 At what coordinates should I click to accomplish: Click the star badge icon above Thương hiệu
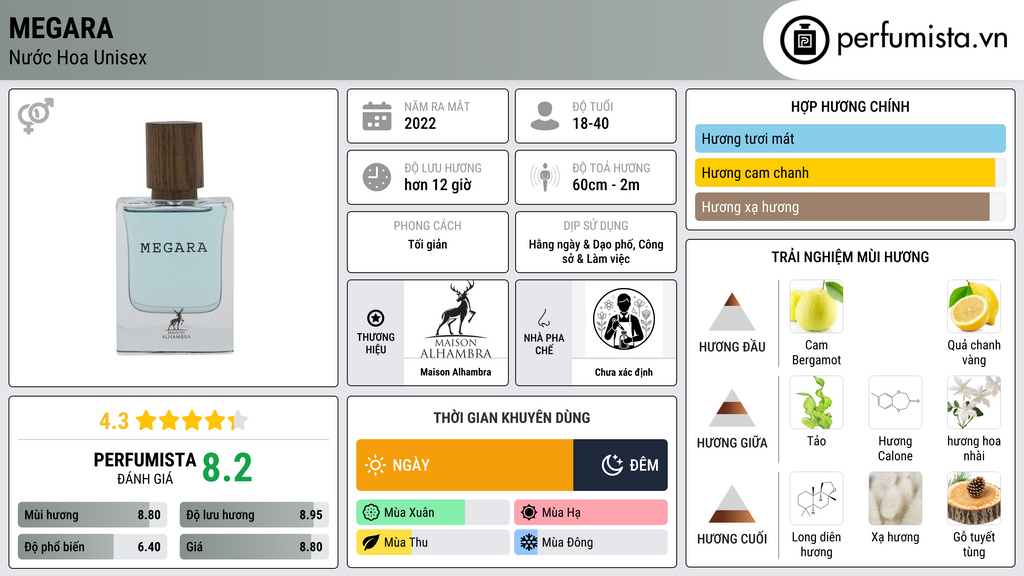click(x=376, y=318)
